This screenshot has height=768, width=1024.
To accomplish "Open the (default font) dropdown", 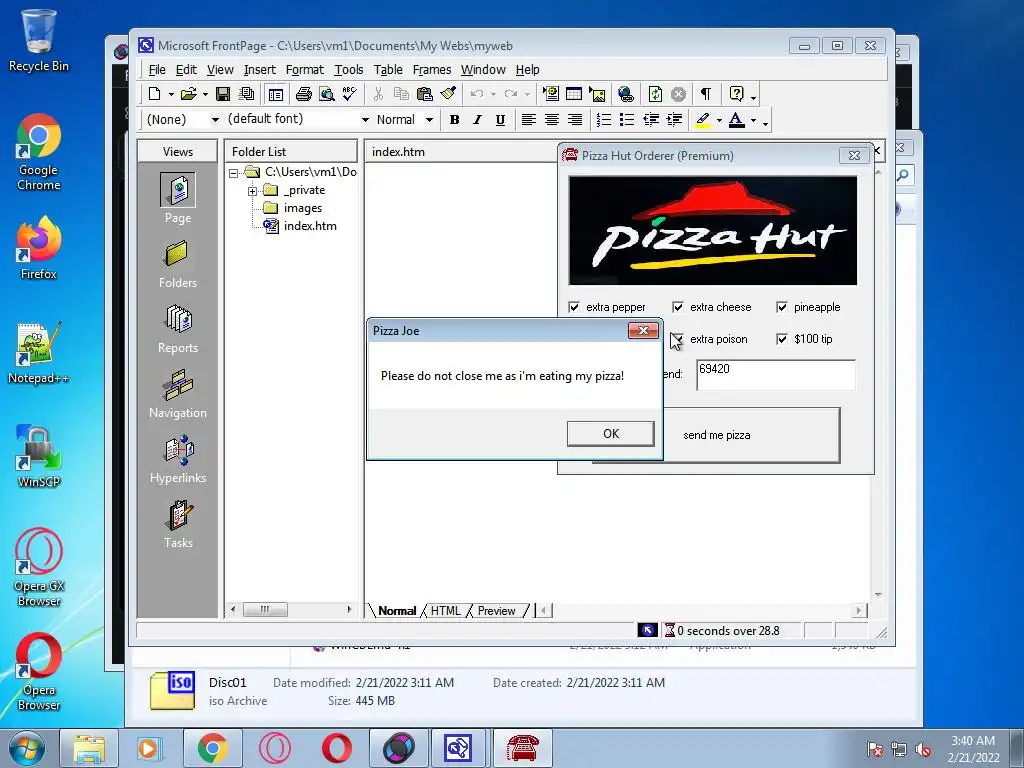I will click(365, 120).
